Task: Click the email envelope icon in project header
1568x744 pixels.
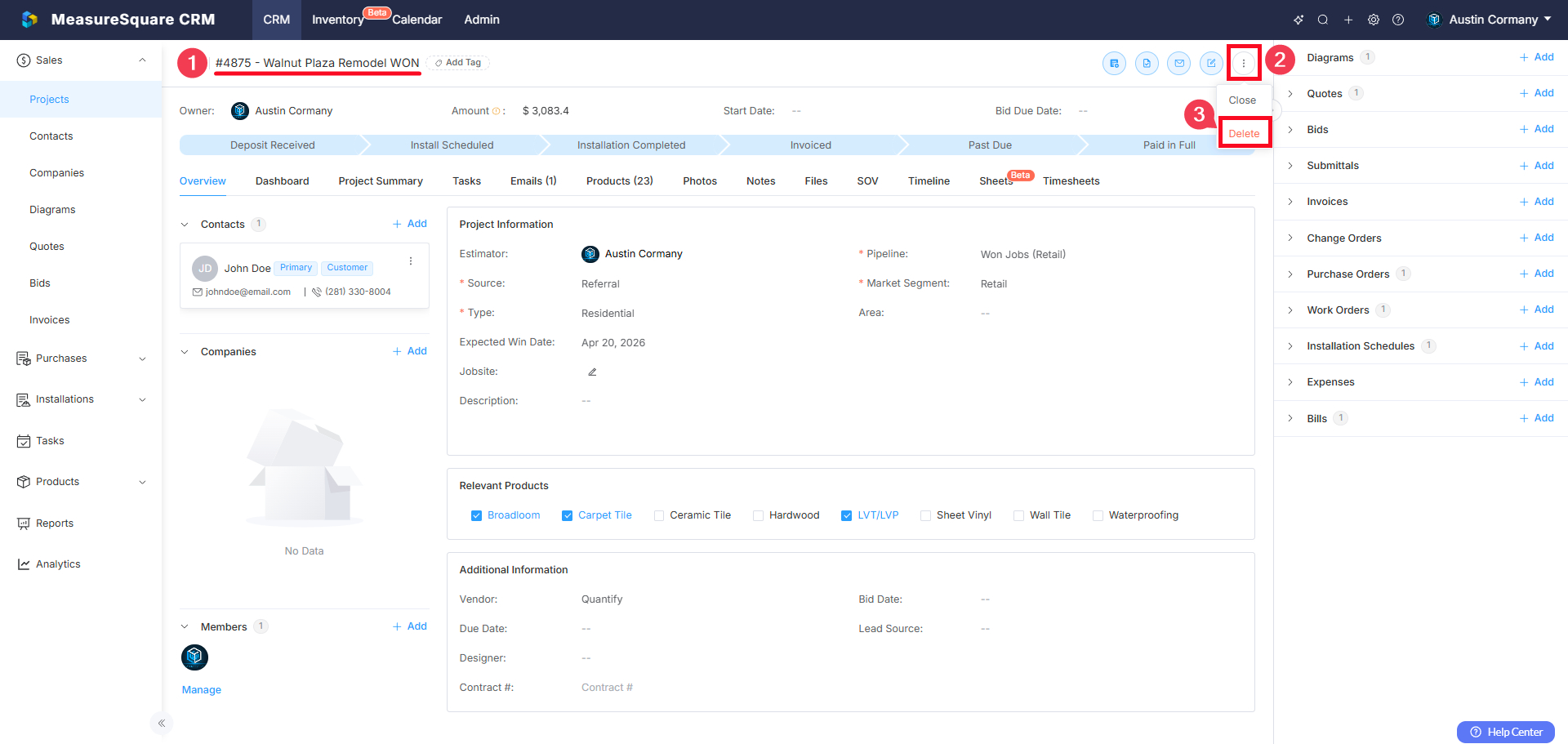Action: pos(1178,63)
